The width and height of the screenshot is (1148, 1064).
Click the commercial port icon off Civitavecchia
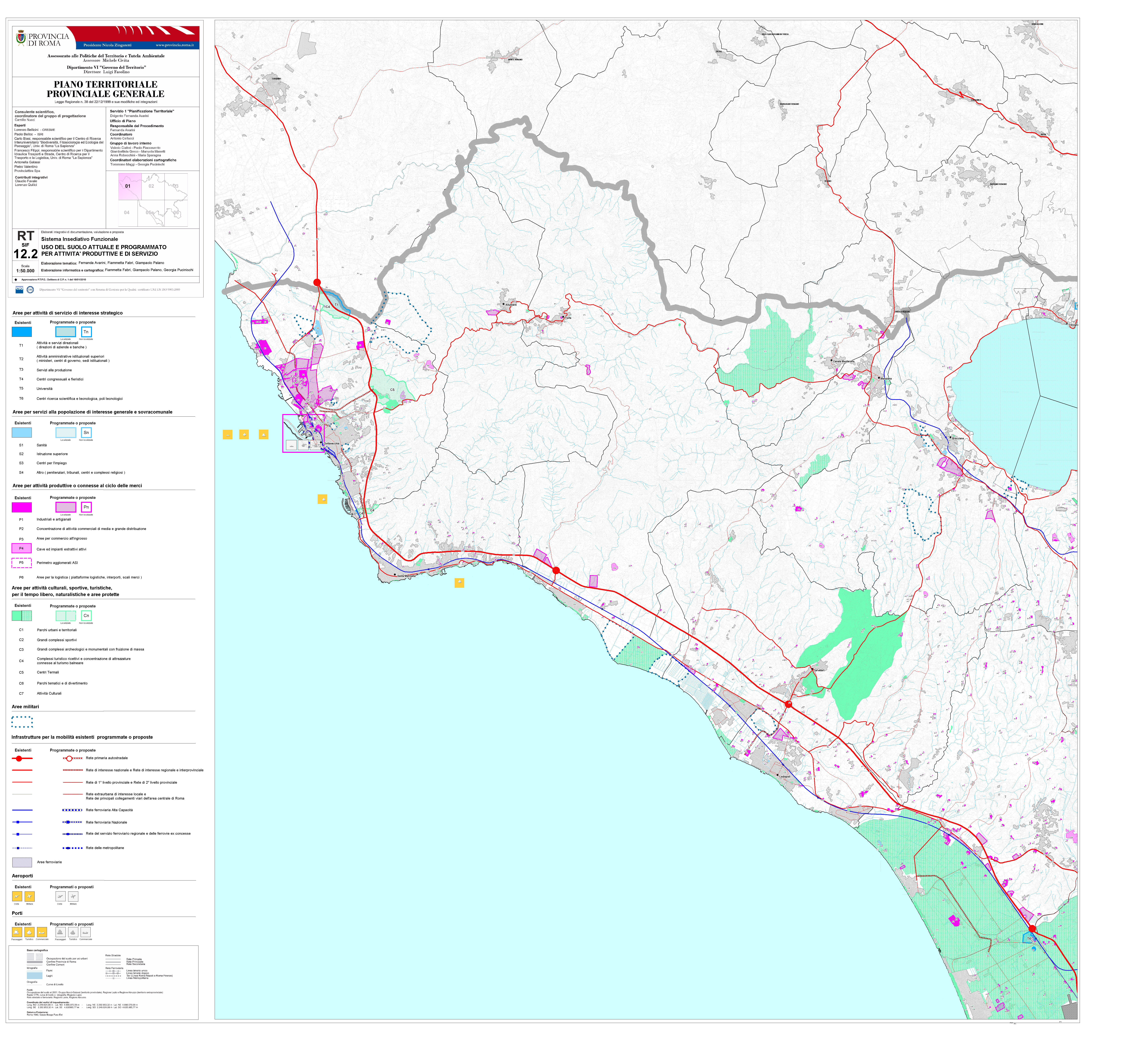pyautogui.click(x=228, y=435)
